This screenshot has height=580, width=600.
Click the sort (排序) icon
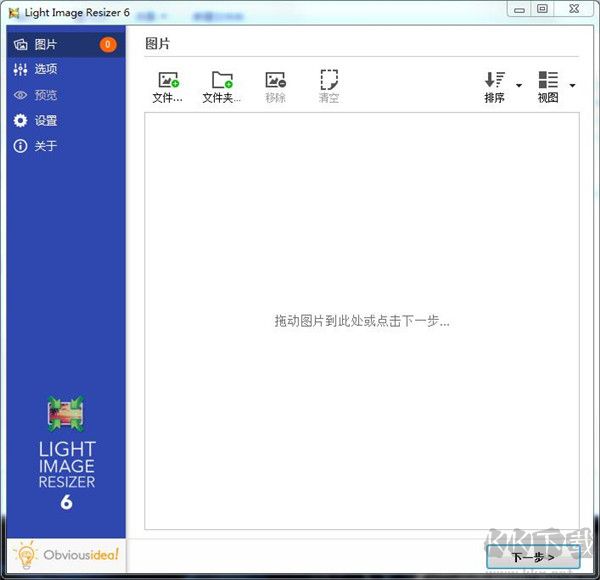tap(495, 80)
